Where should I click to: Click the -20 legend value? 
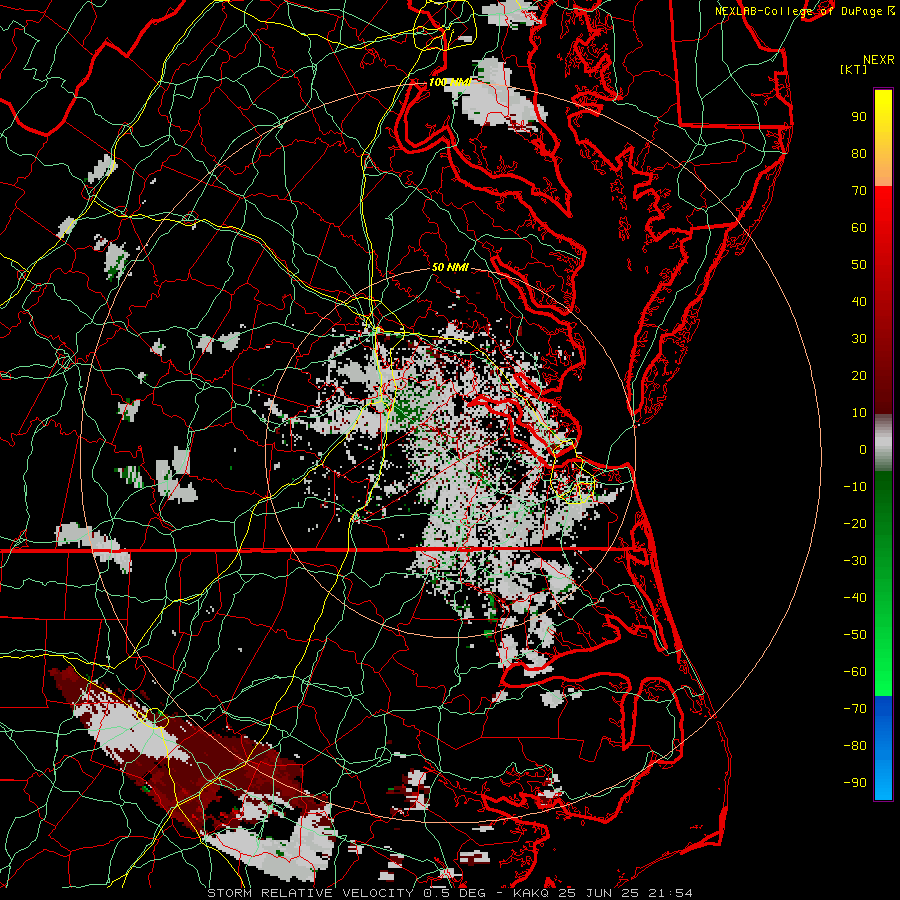pos(855,523)
